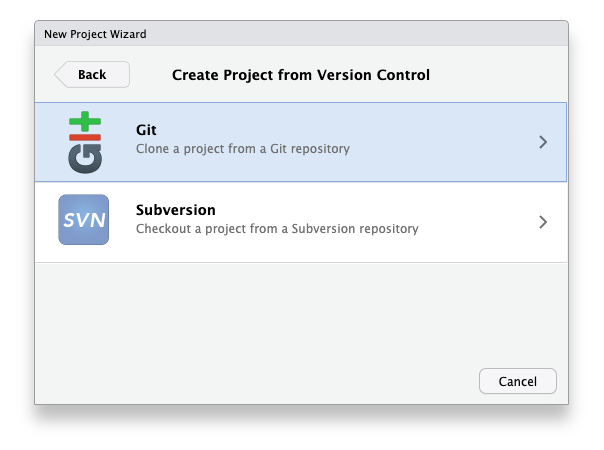The width and height of the screenshot is (604, 450).
Task: Select the Subversion menu entry title
Action: tap(175, 210)
